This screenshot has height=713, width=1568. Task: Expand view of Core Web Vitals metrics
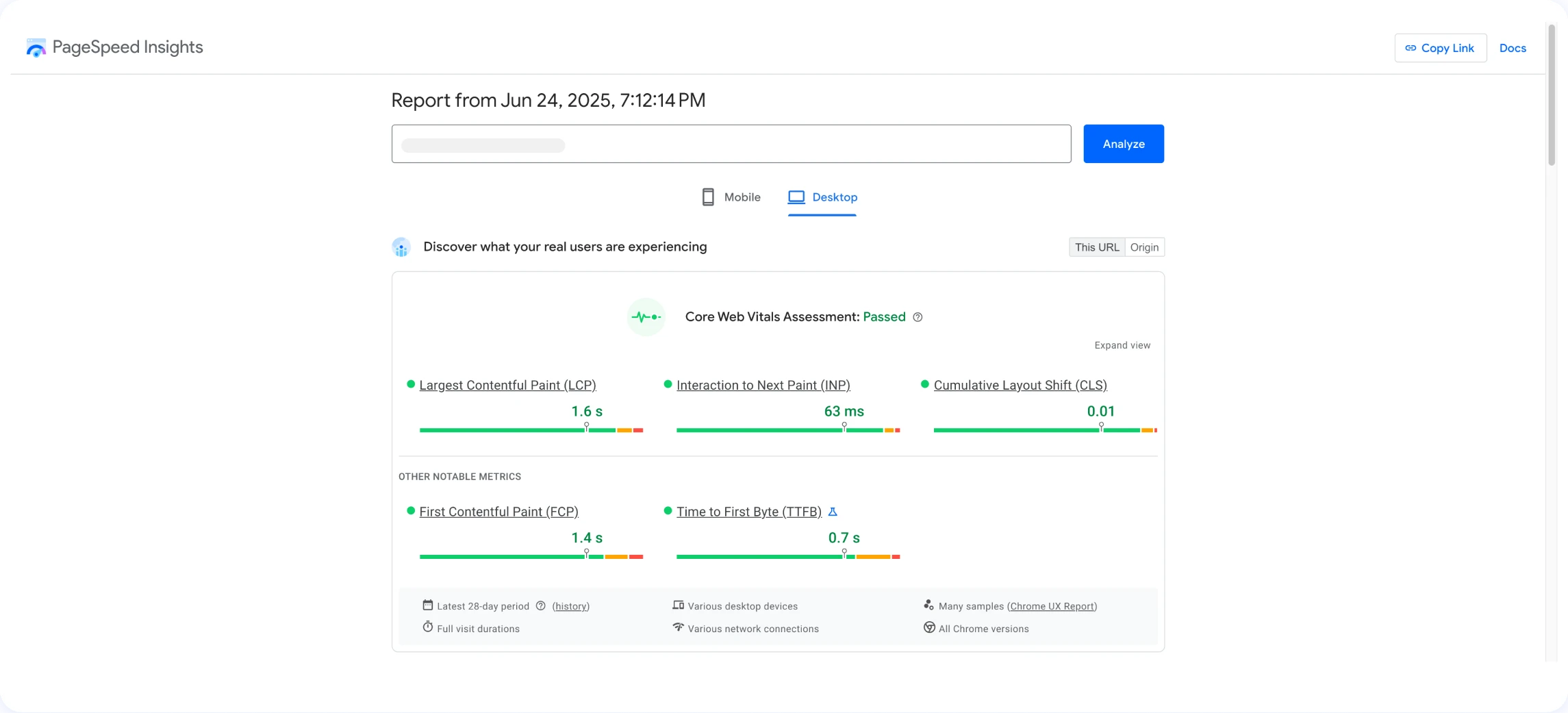pyautogui.click(x=1122, y=345)
